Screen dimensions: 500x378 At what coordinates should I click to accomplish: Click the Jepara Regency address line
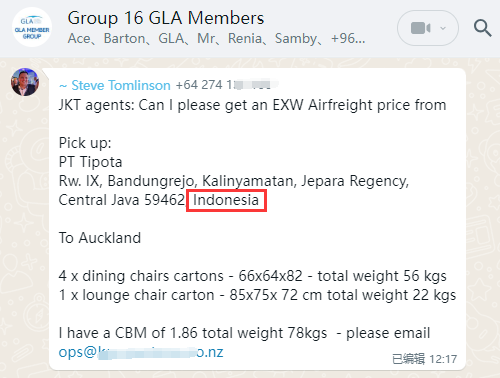coord(234,181)
